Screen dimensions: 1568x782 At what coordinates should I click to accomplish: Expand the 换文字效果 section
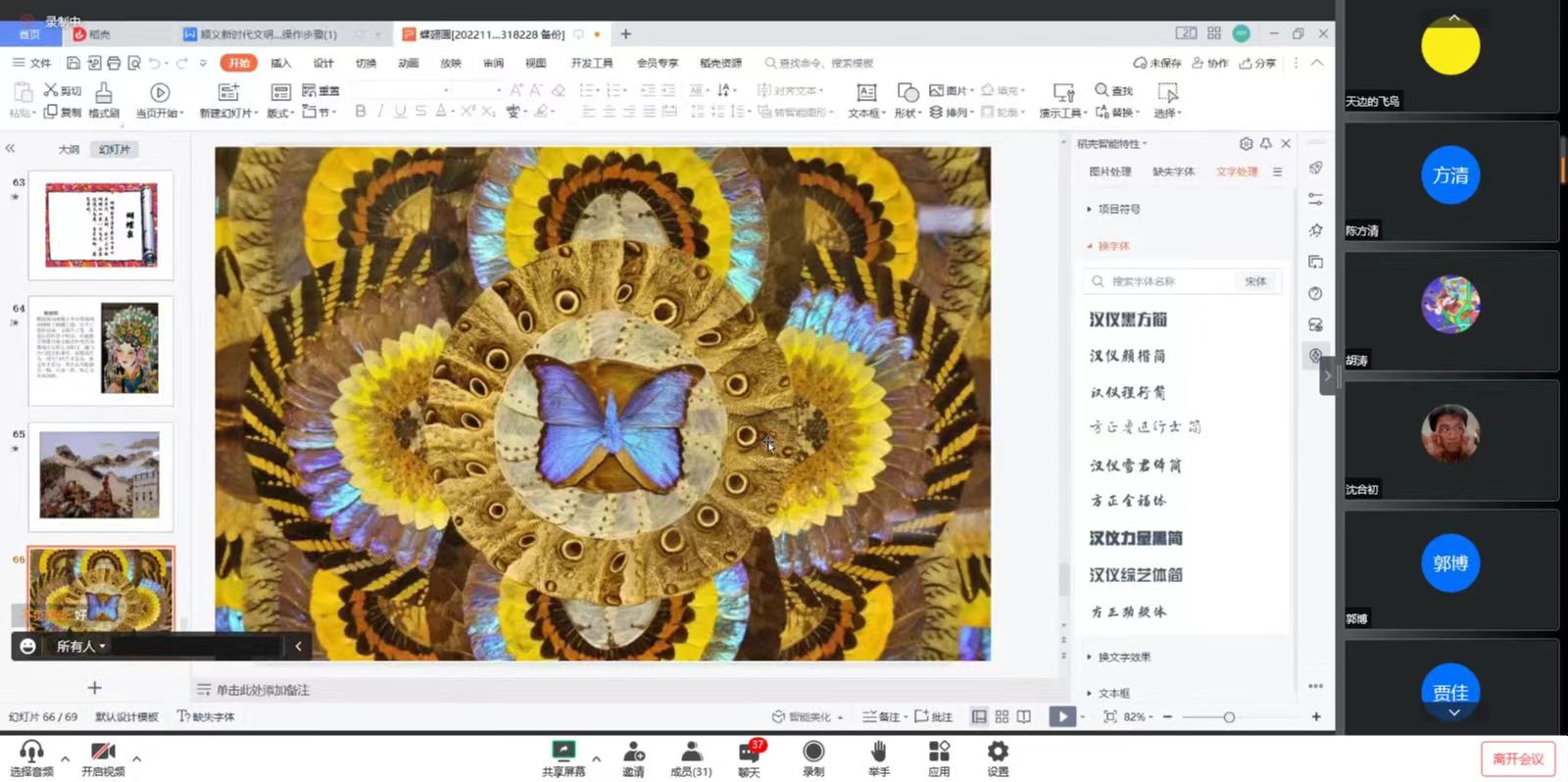pyautogui.click(x=1123, y=658)
